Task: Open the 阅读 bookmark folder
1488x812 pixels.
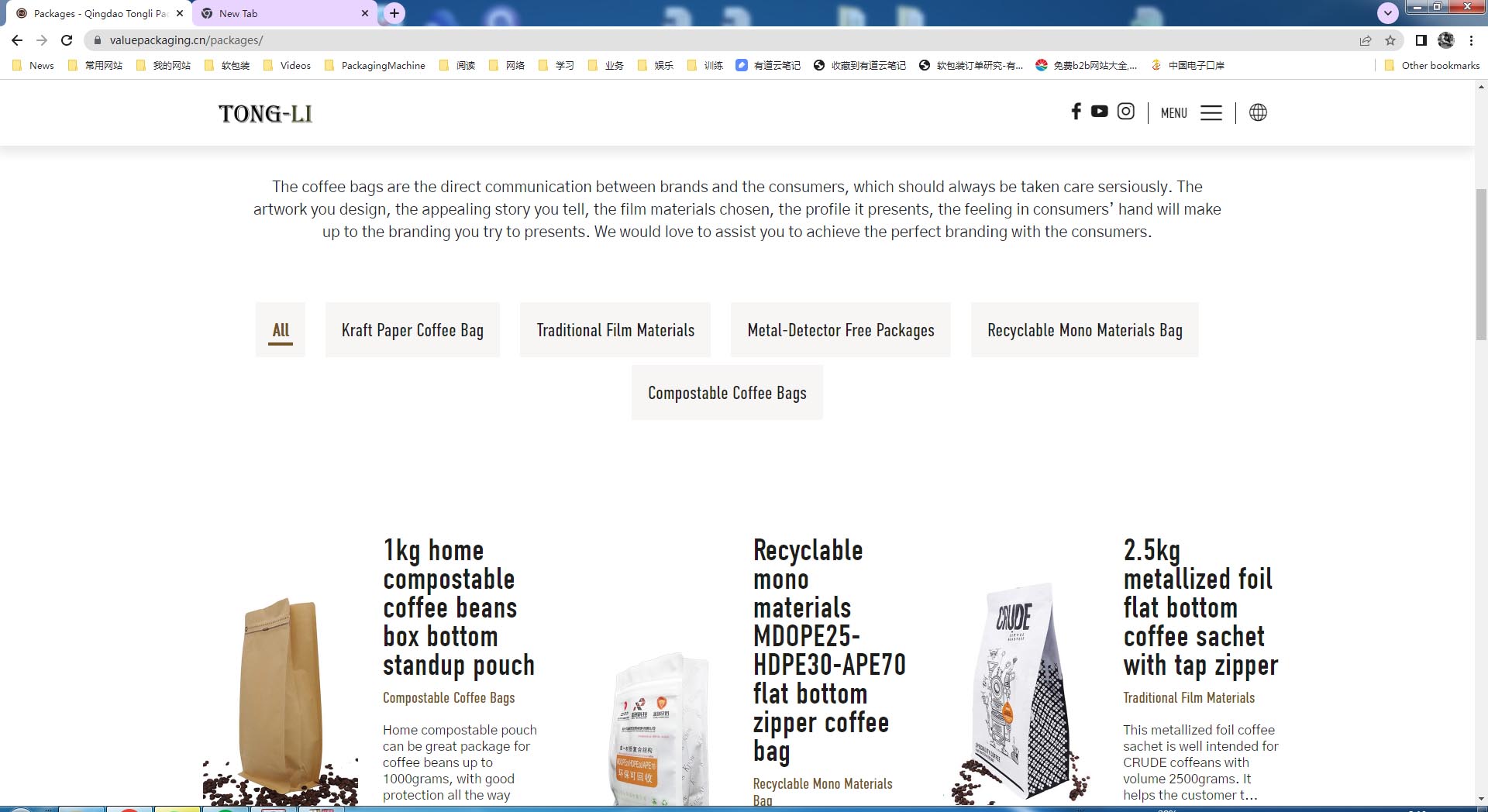Action: [457, 65]
